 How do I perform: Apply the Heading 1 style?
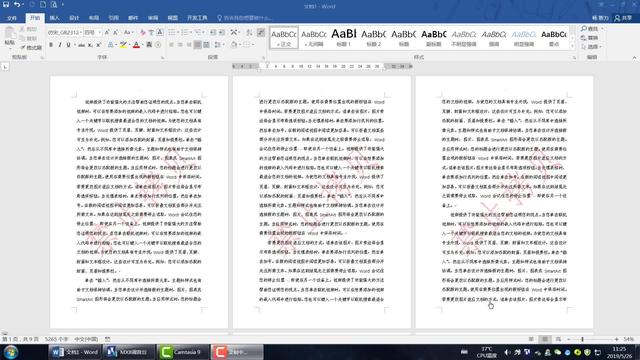344,38
